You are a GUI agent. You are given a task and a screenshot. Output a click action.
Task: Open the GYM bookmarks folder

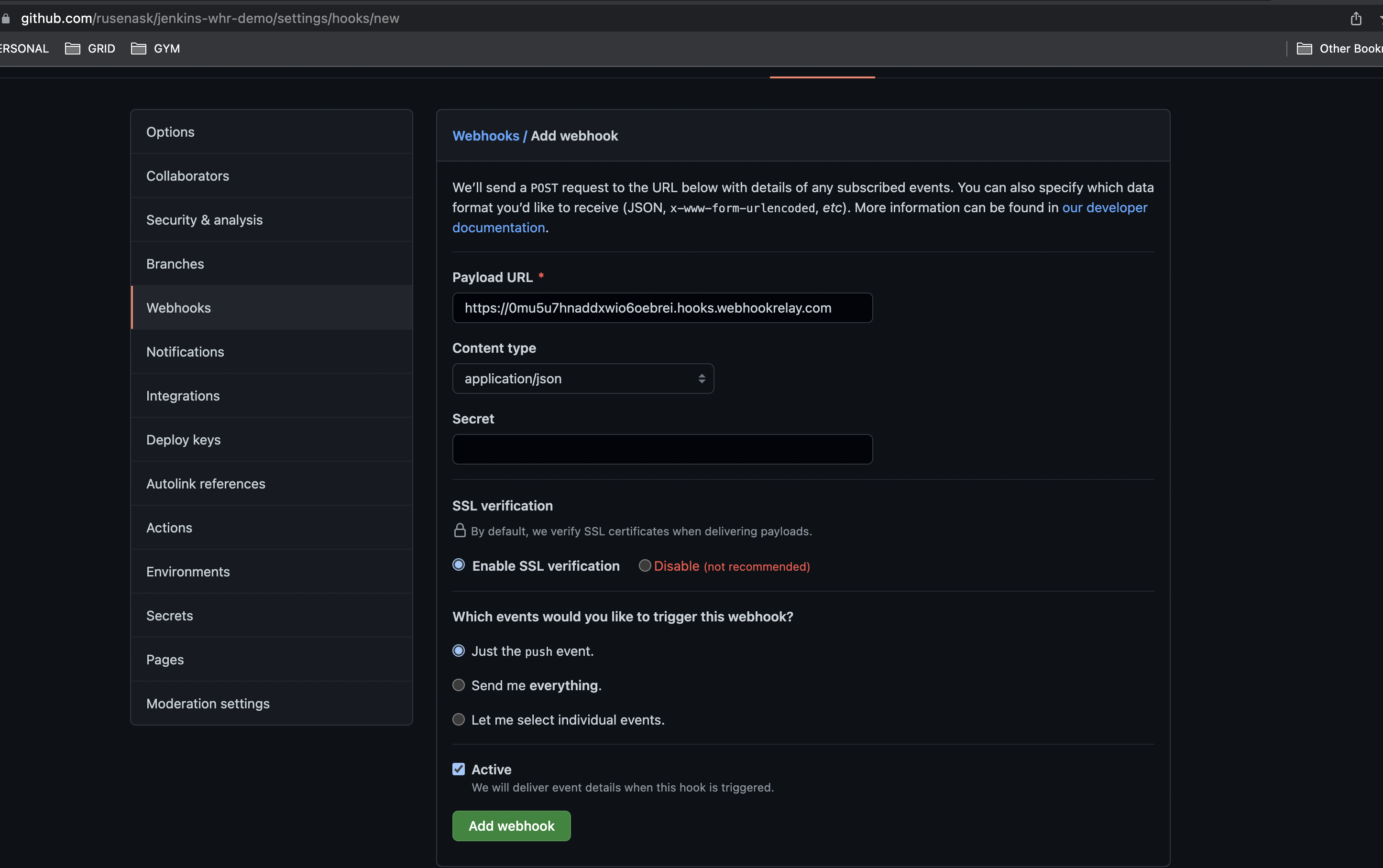click(x=155, y=49)
